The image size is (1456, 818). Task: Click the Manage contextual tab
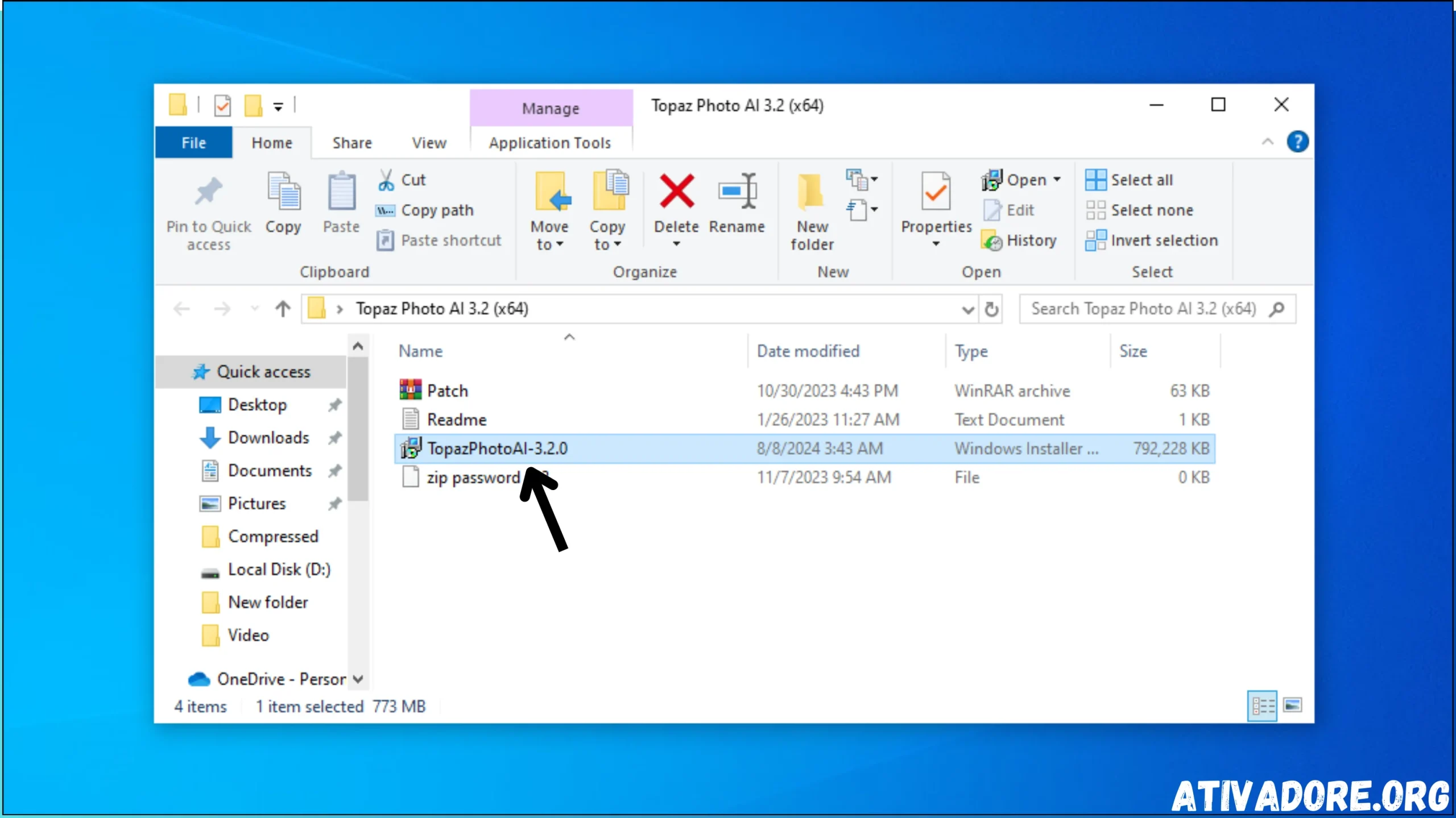pos(551,108)
